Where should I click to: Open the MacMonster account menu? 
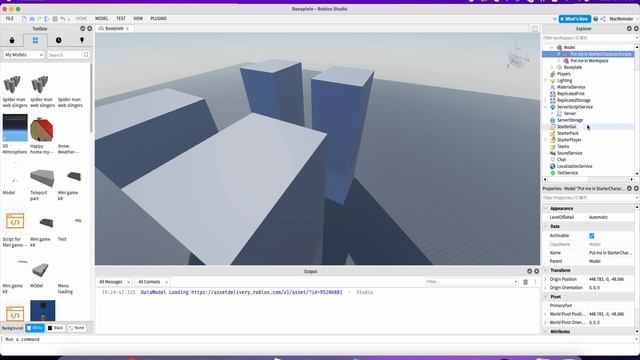point(621,19)
